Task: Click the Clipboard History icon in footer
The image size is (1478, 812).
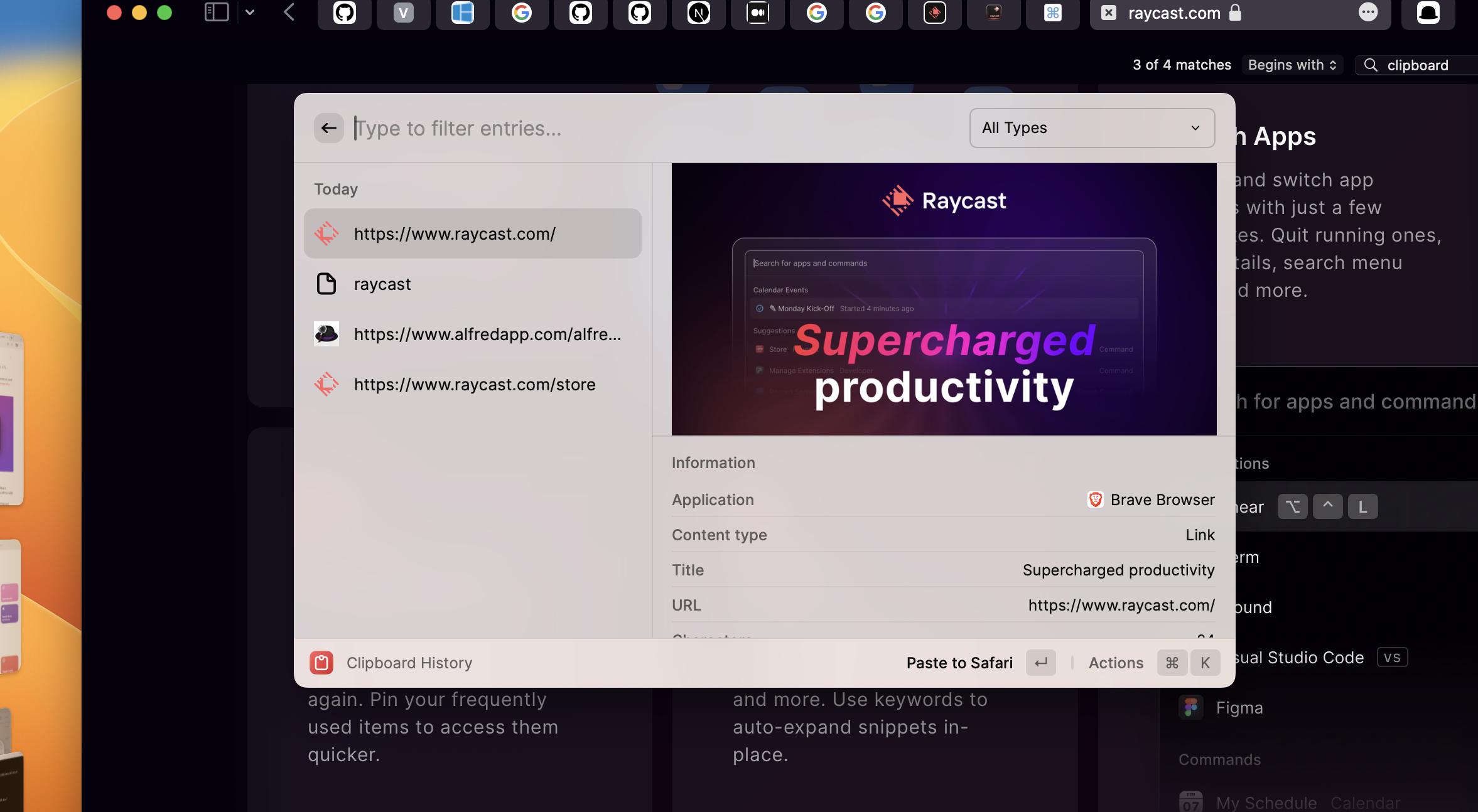Action: click(x=321, y=663)
